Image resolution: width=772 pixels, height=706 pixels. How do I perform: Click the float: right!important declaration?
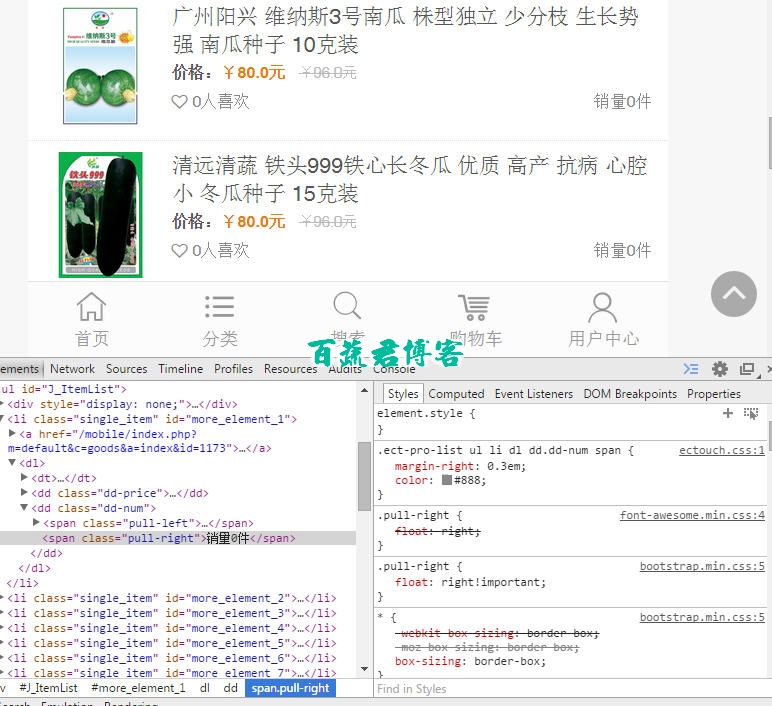470,582
